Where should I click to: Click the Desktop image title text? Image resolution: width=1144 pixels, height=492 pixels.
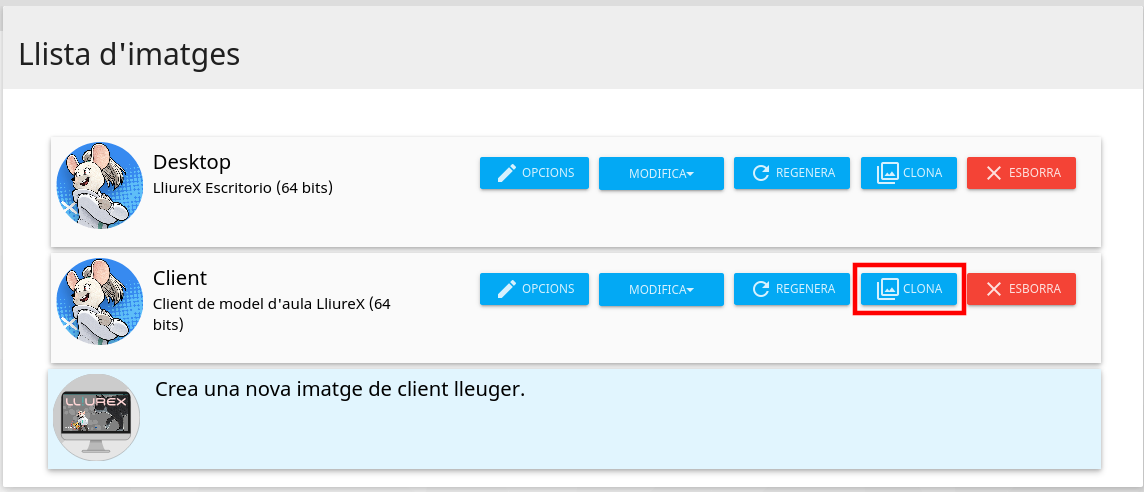pyautogui.click(x=192, y=162)
